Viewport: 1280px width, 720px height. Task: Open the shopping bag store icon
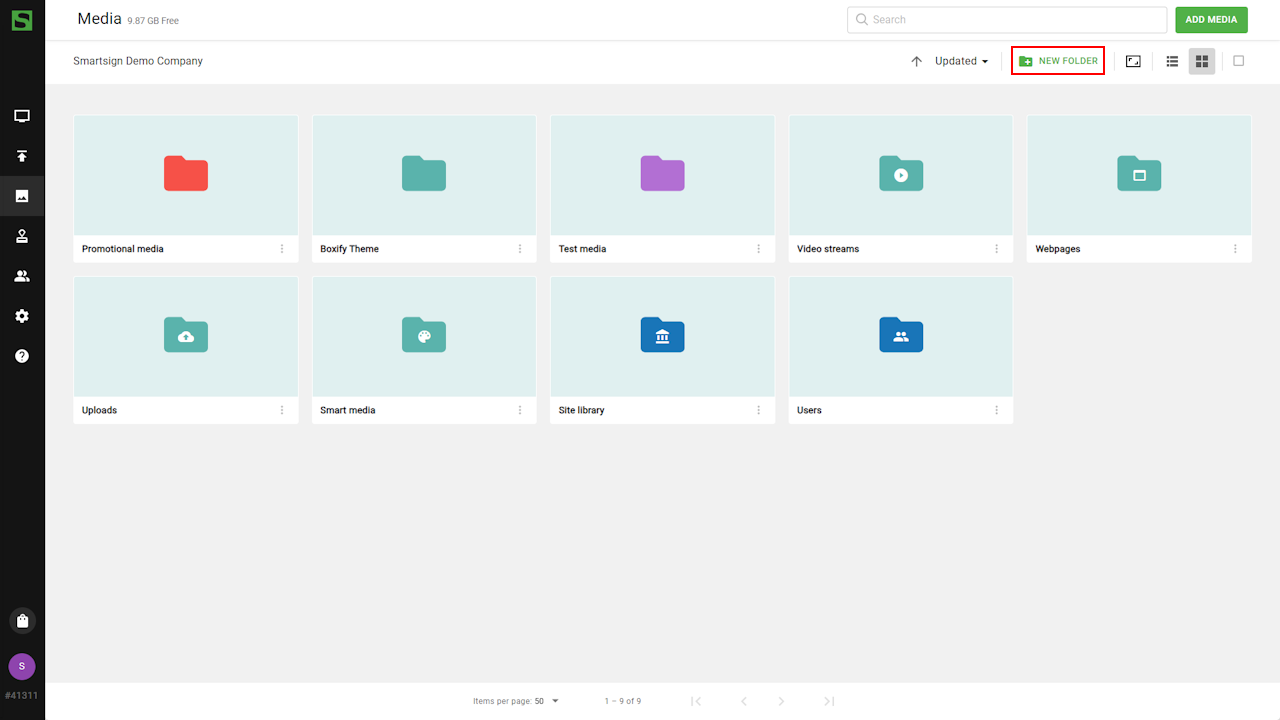tap(22, 621)
